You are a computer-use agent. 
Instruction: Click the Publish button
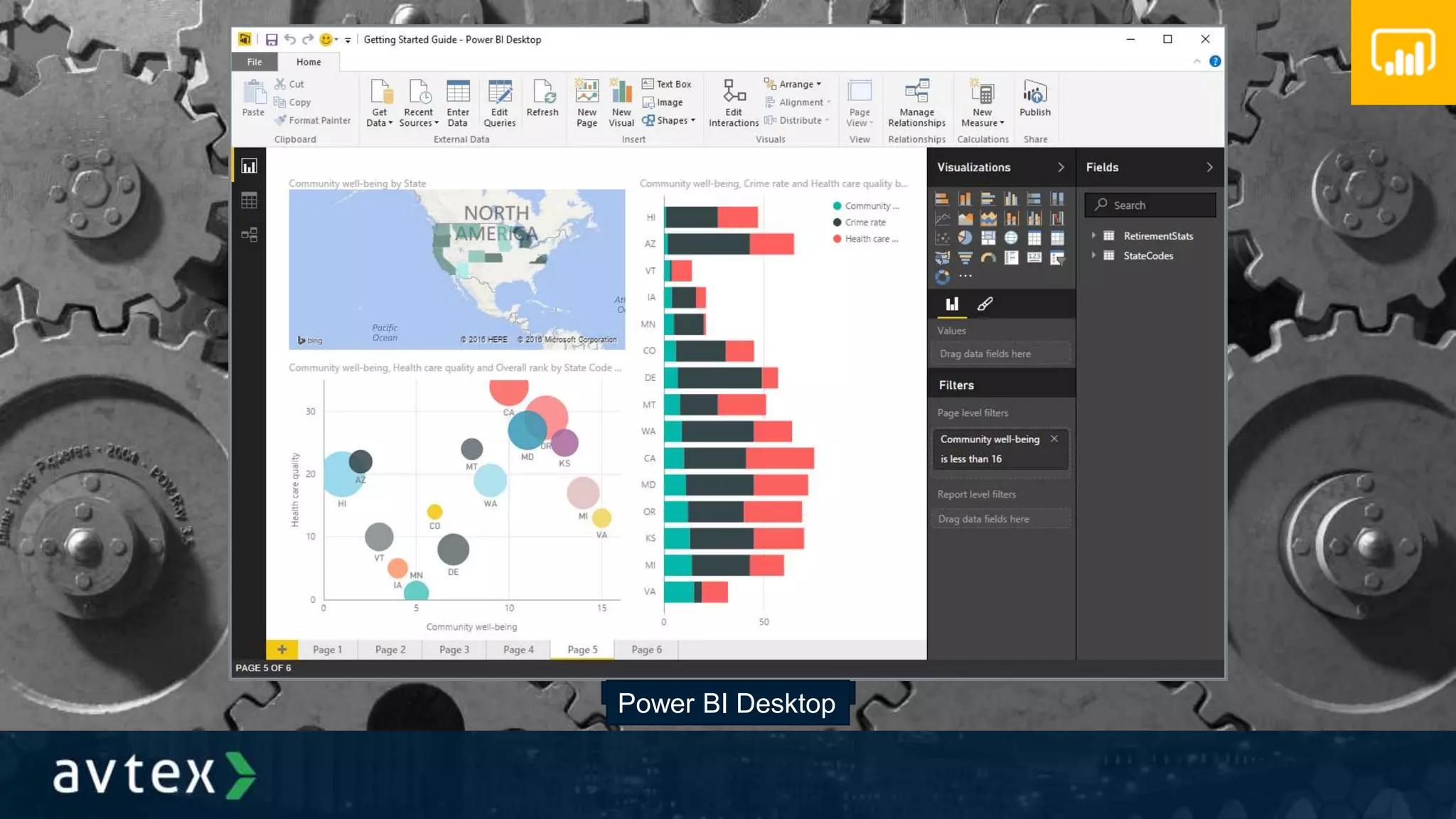(1034, 98)
